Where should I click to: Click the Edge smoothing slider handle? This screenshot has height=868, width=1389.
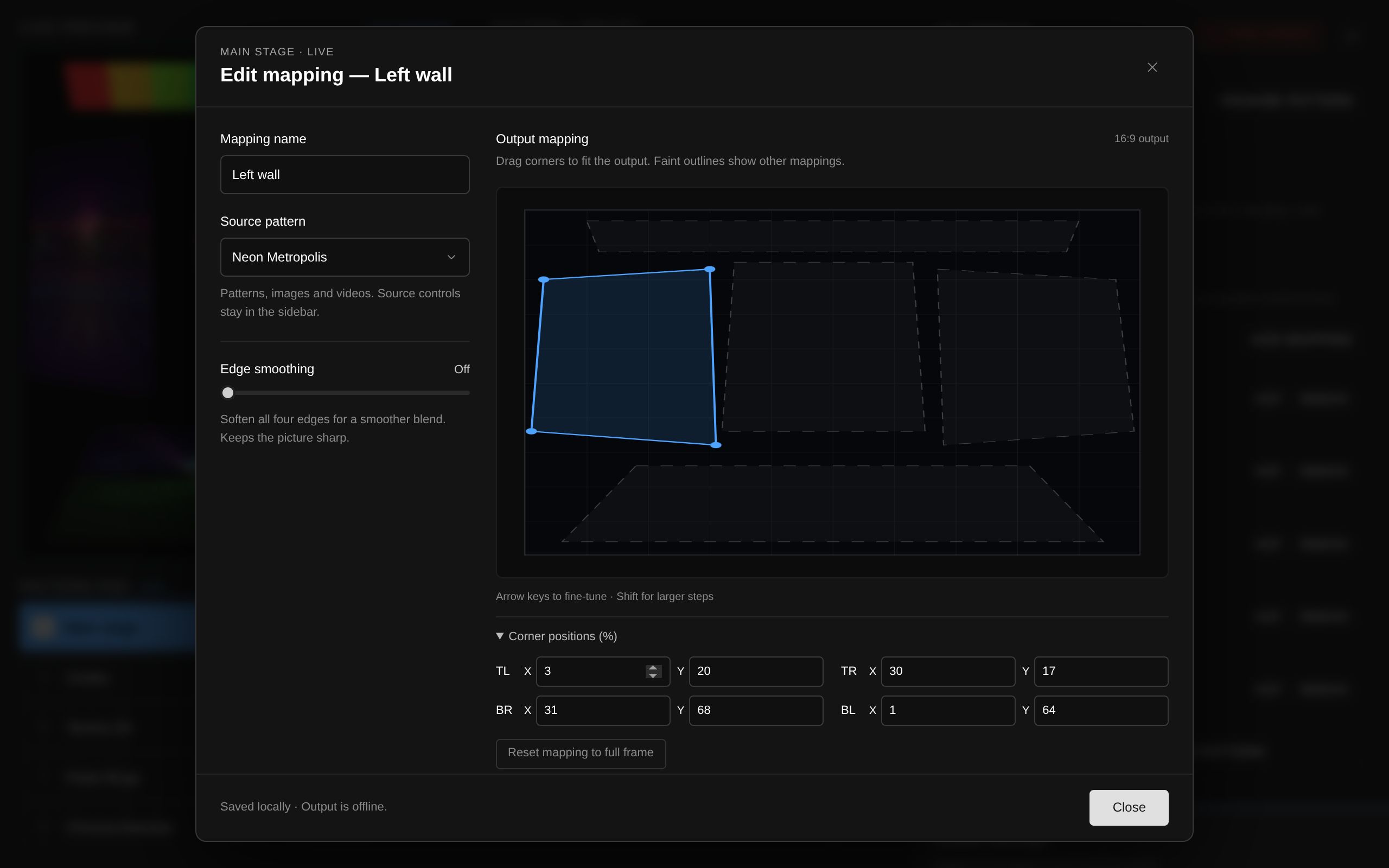click(x=228, y=393)
